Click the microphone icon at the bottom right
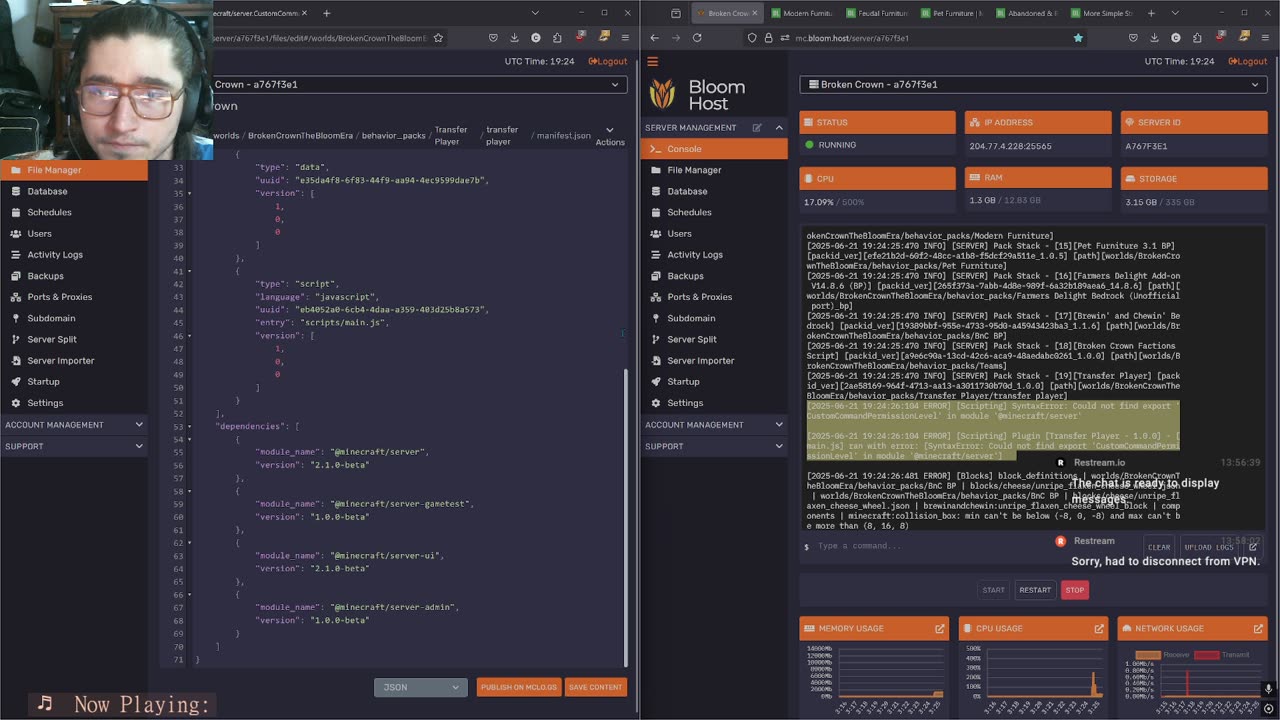Viewport: 1280px width, 720px height. point(1269,689)
